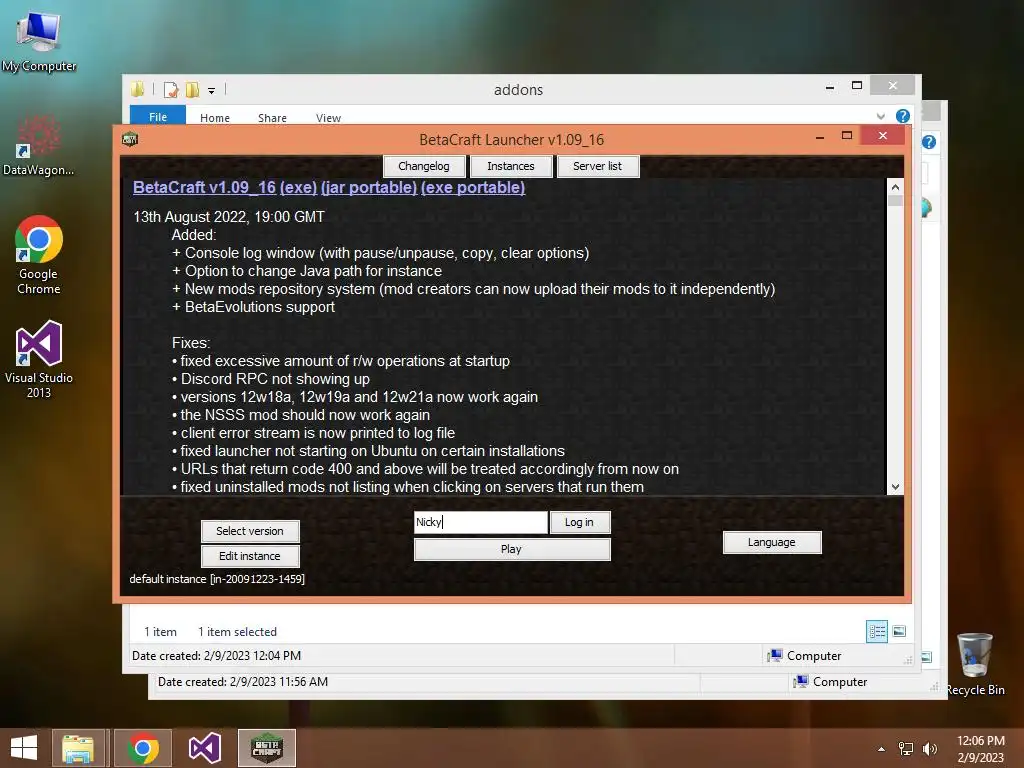Open the Share ribbon tab

272,118
